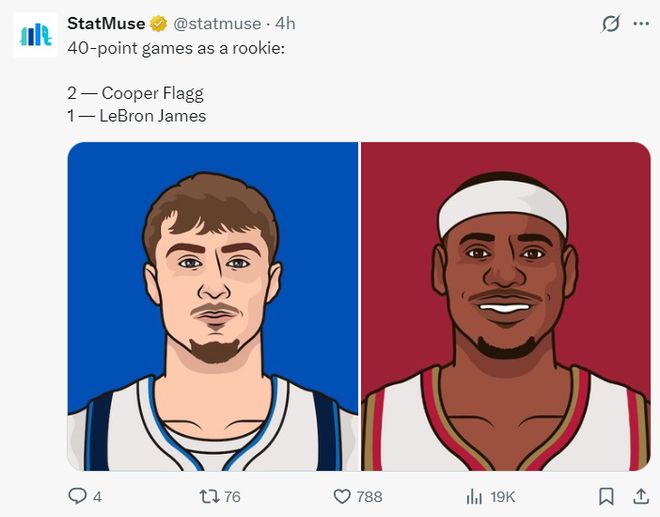660x517 pixels.
Task: Like the post with the heart icon
Action: pos(342,496)
